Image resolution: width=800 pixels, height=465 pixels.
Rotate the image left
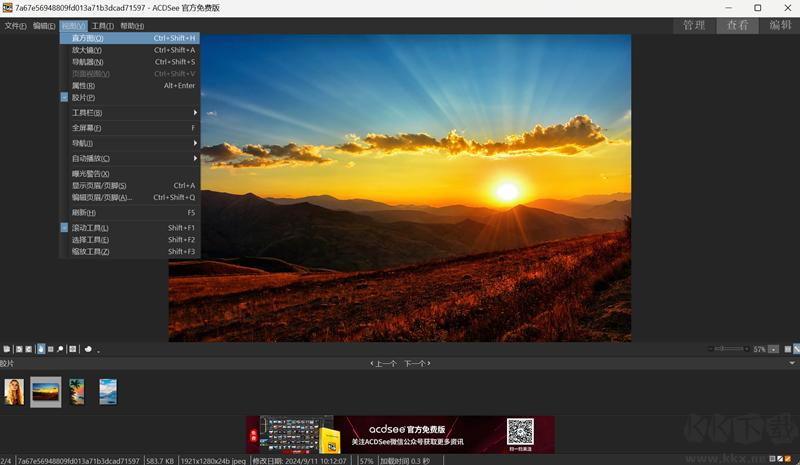[19, 349]
